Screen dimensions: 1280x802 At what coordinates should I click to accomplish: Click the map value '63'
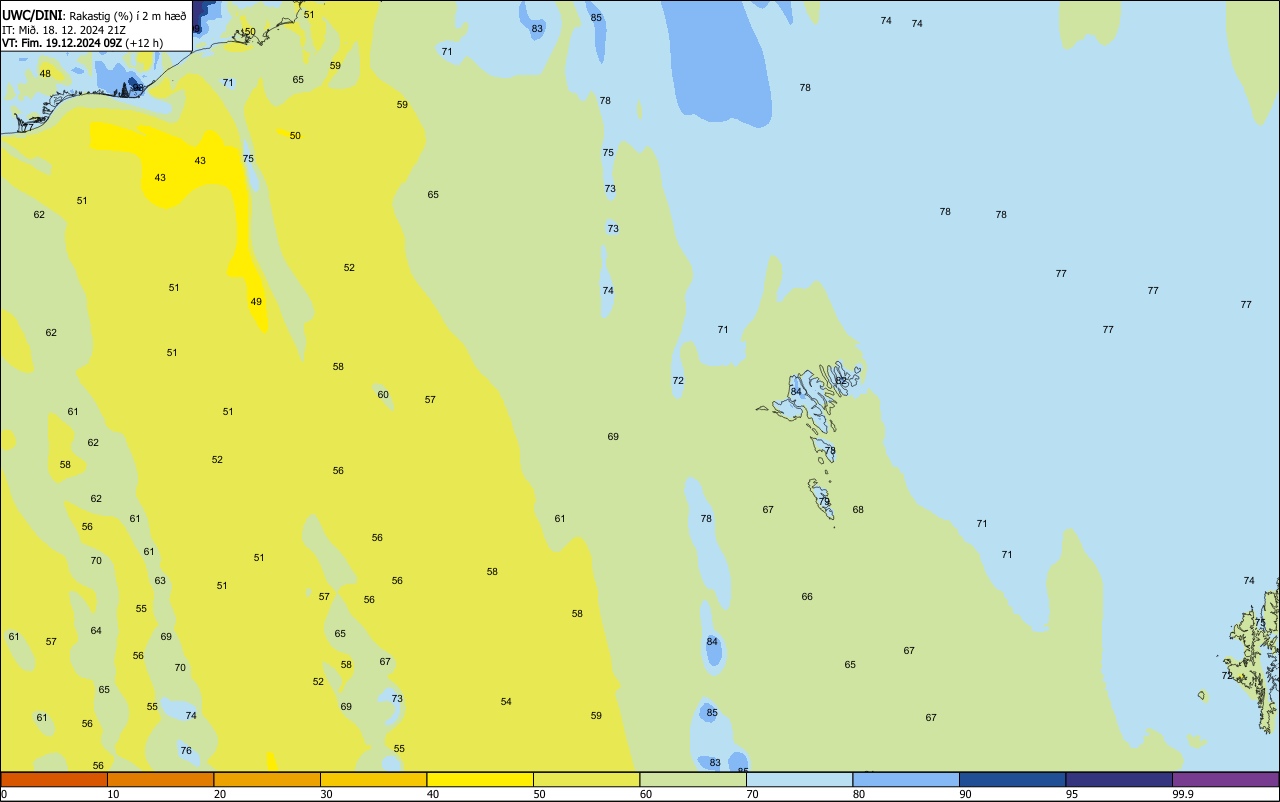(x=160, y=581)
